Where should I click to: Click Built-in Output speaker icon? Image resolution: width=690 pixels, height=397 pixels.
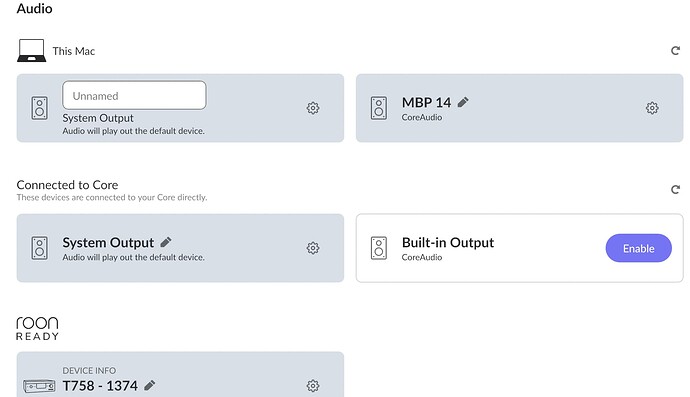(x=379, y=248)
